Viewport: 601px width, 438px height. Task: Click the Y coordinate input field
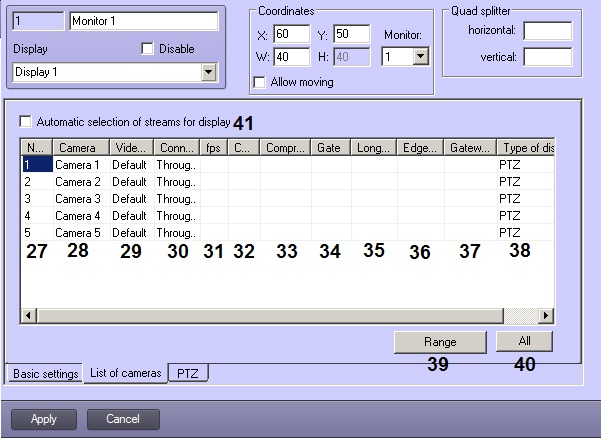click(351, 35)
